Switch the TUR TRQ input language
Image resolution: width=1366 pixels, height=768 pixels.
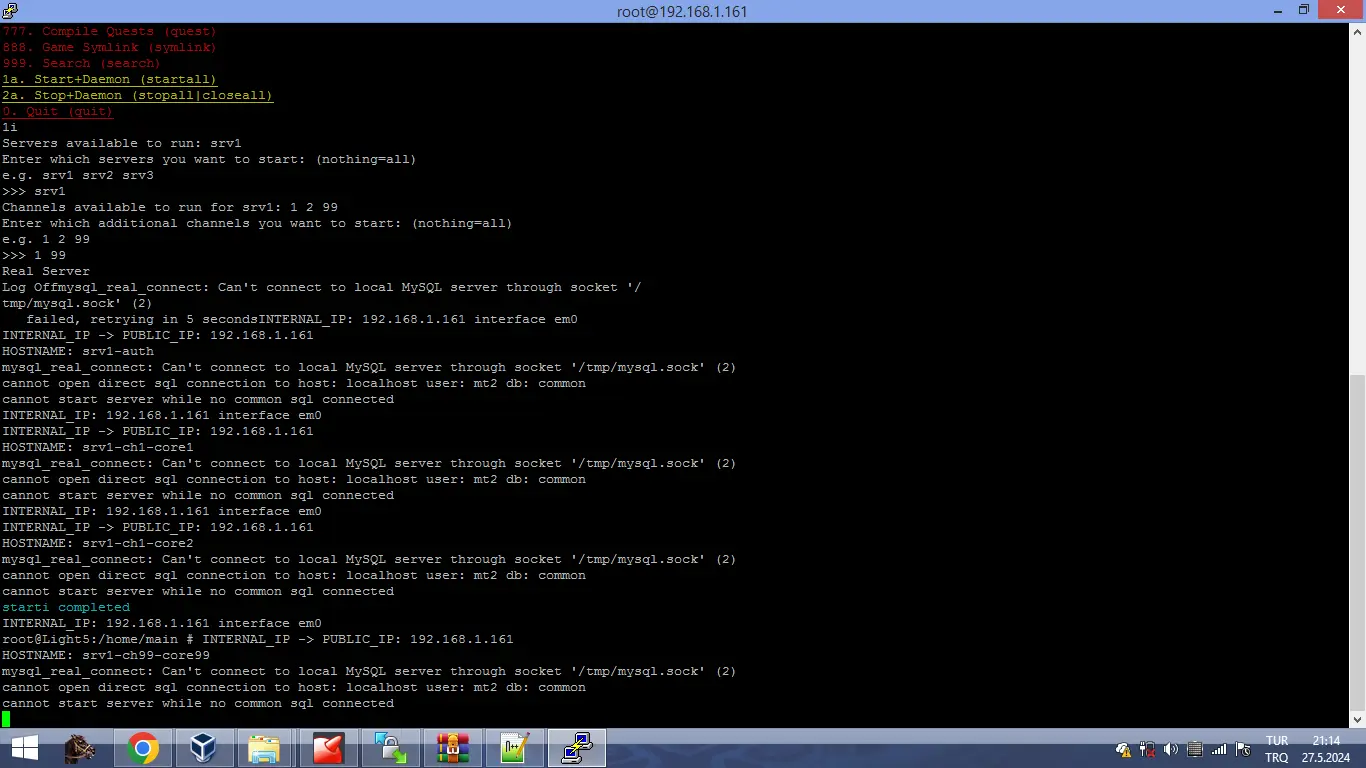coord(1277,749)
